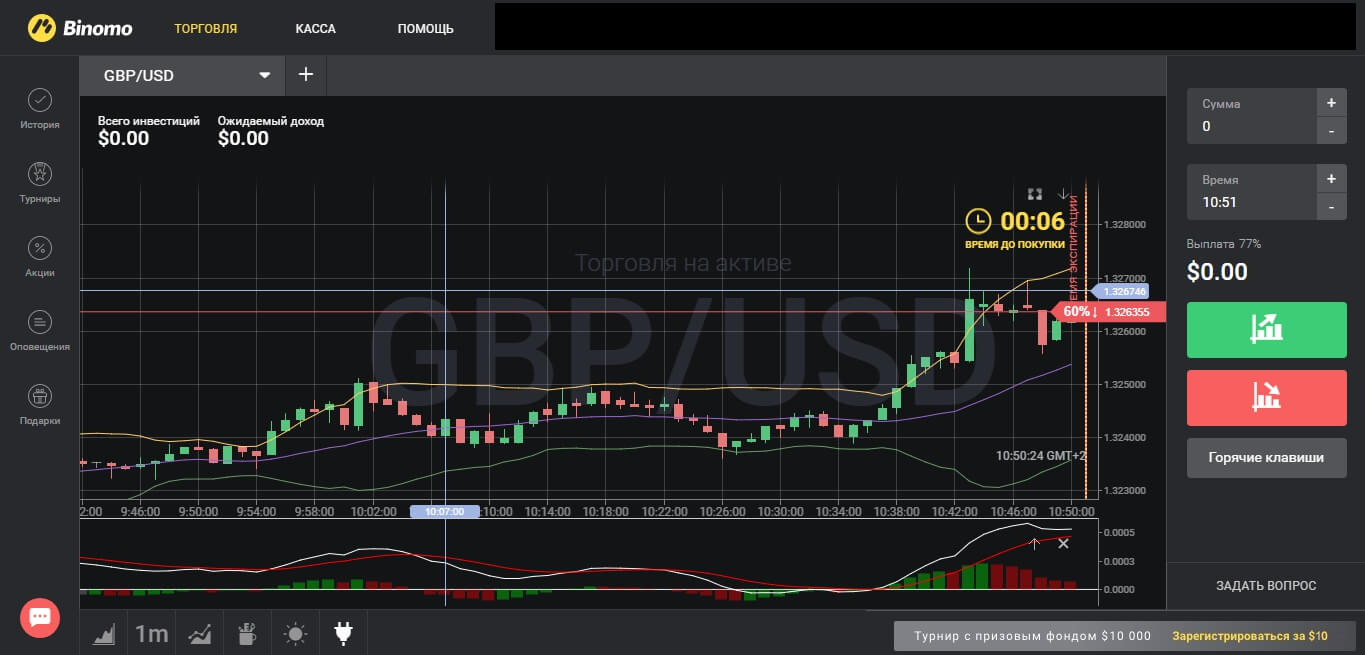1365x655 pixels.
Task: Open the Касса menu item
Action: point(315,28)
